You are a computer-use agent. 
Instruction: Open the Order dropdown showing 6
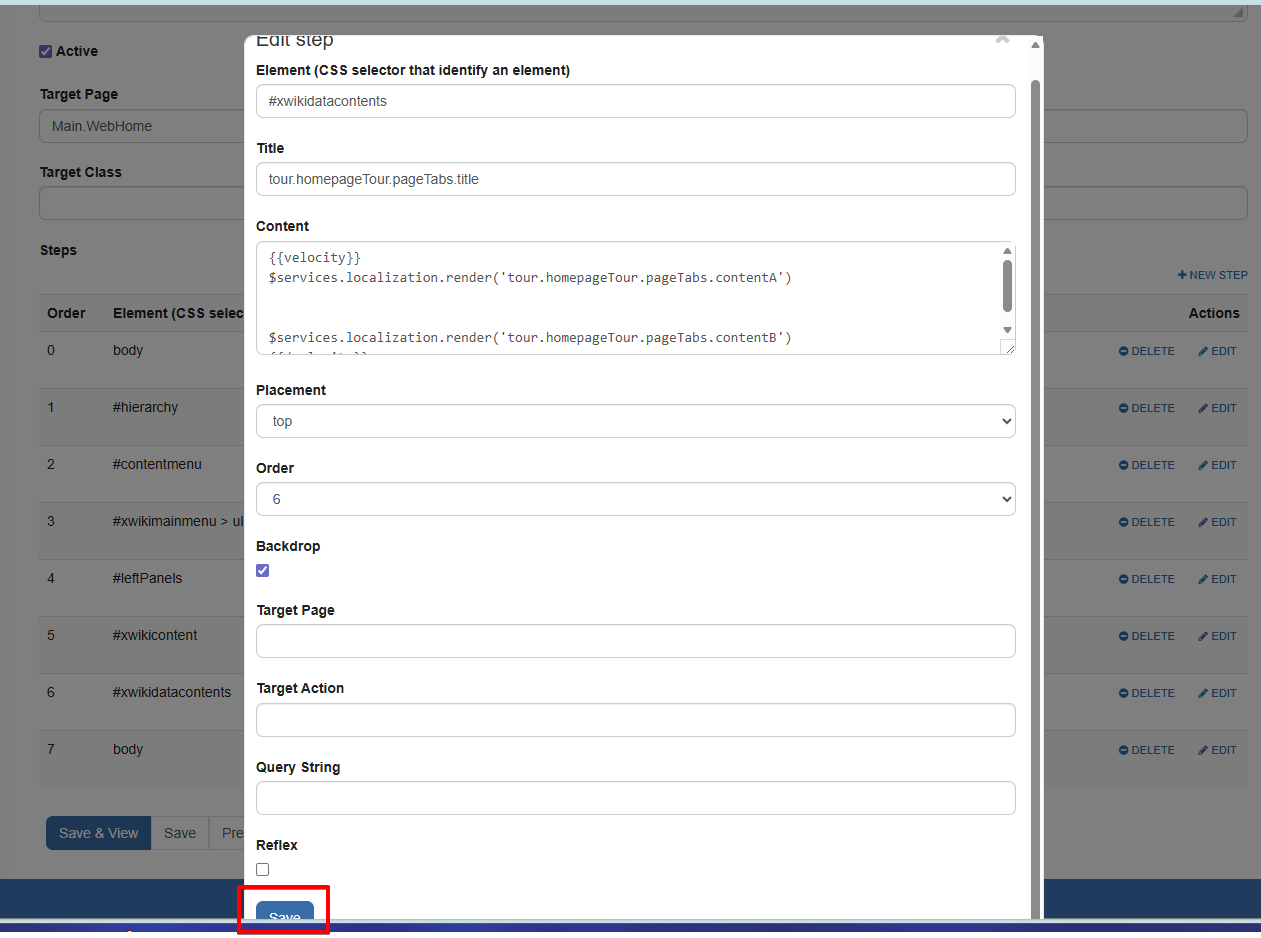635,499
